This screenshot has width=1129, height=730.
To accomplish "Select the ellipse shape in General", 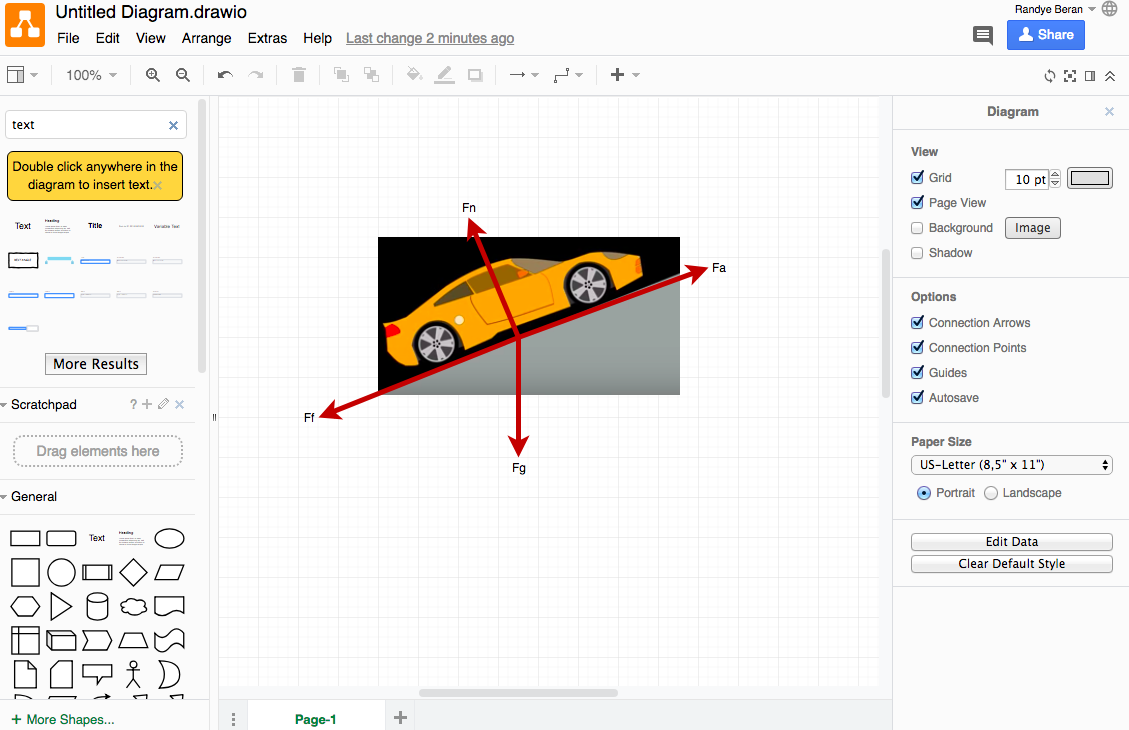I will tap(169, 539).
